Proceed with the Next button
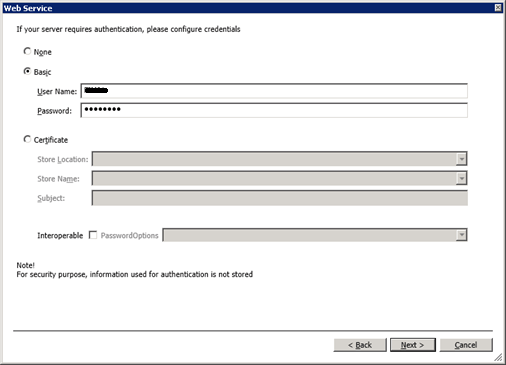This screenshot has height=365, width=506. (x=413, y=345)
